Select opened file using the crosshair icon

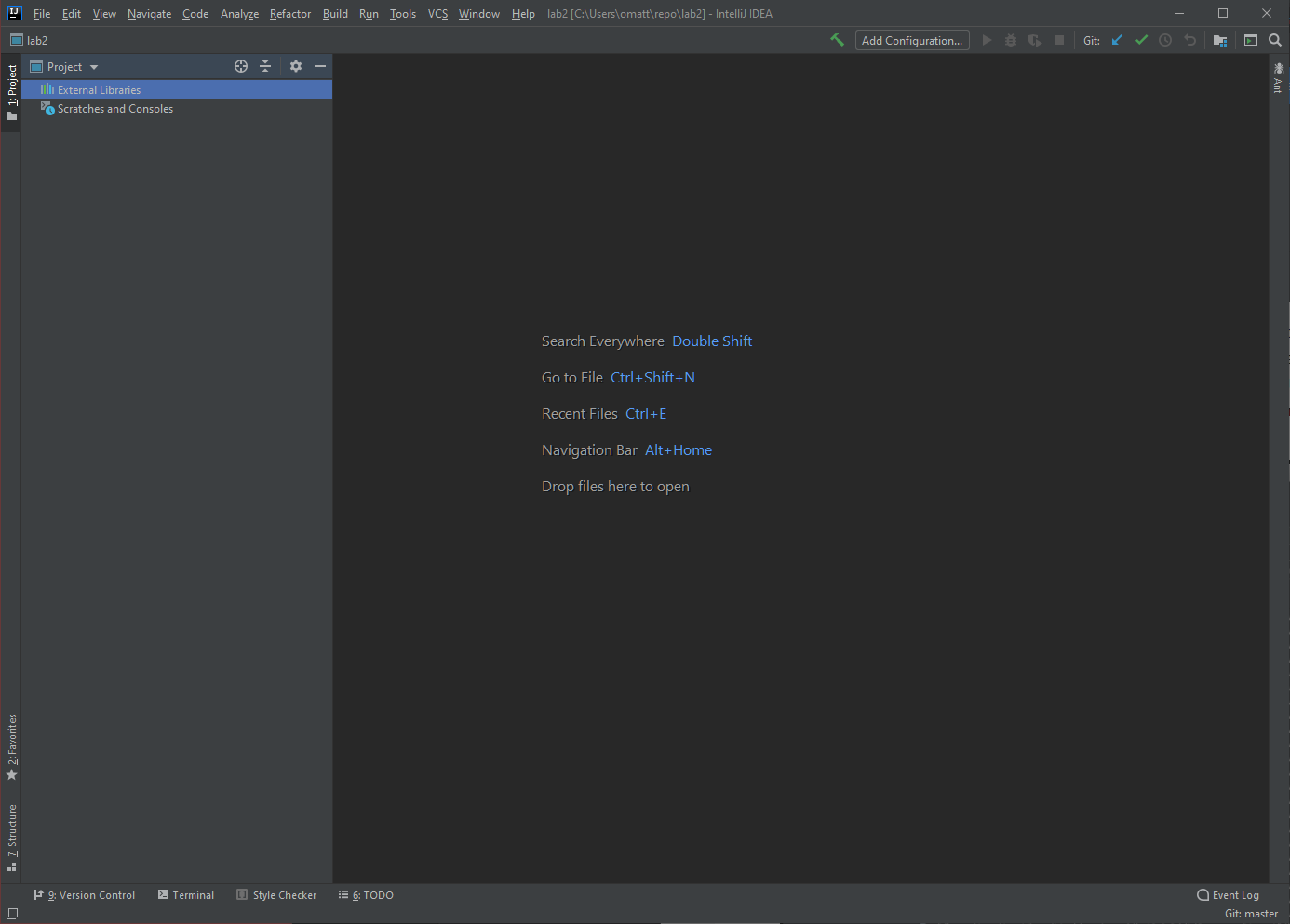click(241, 66)
